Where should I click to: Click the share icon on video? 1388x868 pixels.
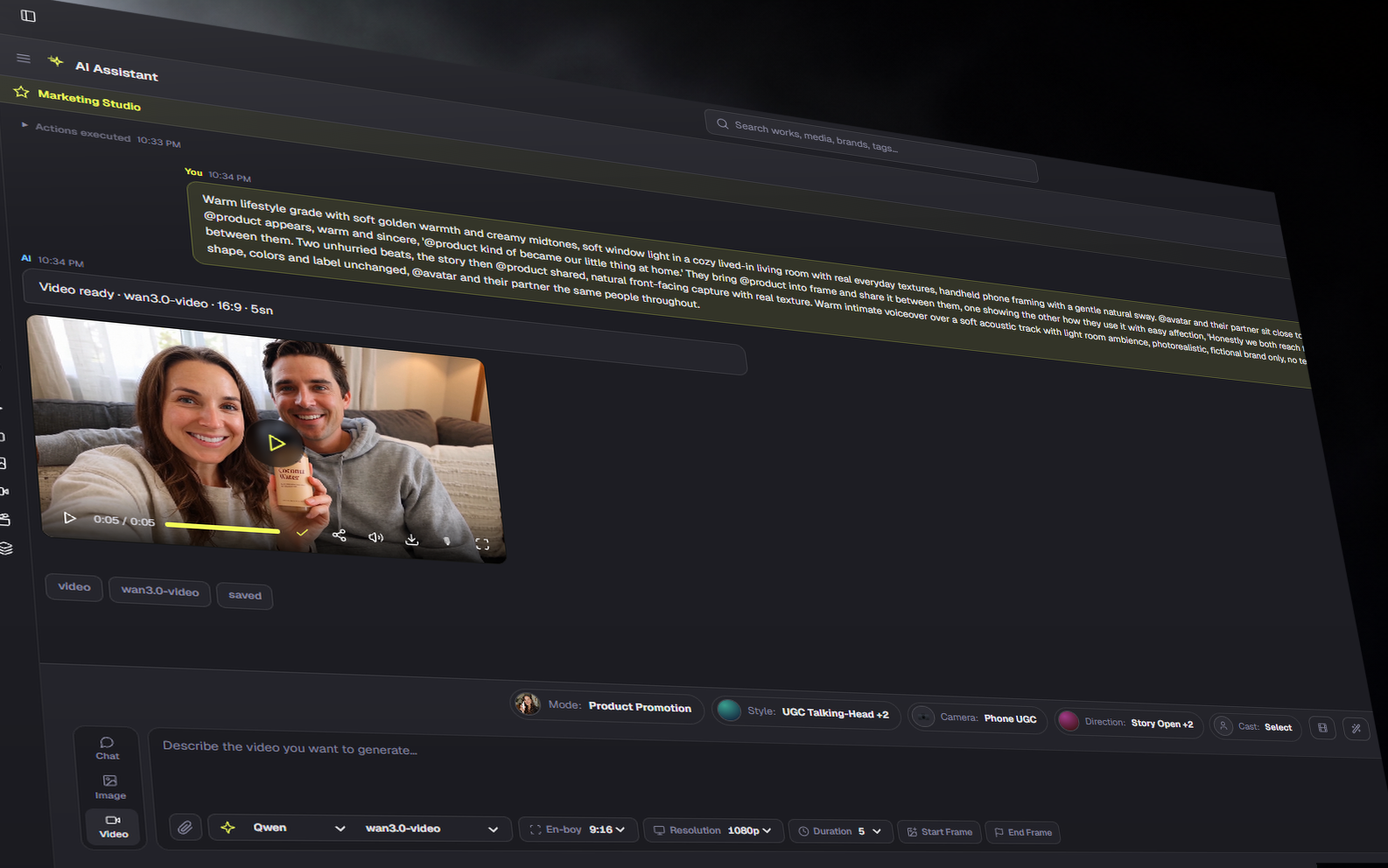tap(340, 535)
